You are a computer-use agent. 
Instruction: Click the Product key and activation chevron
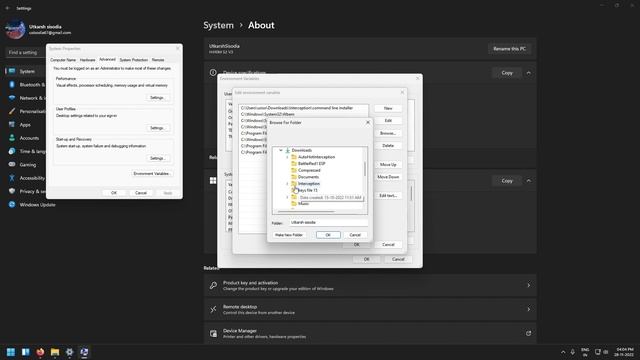(x=529, y=285)
